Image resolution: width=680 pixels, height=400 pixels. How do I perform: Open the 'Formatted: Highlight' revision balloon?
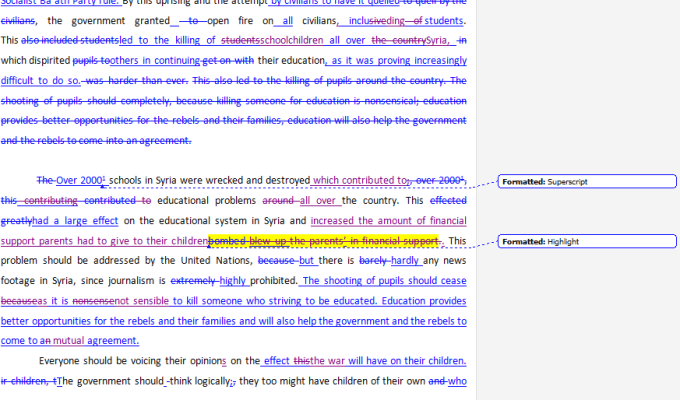(x=587, y=241)
